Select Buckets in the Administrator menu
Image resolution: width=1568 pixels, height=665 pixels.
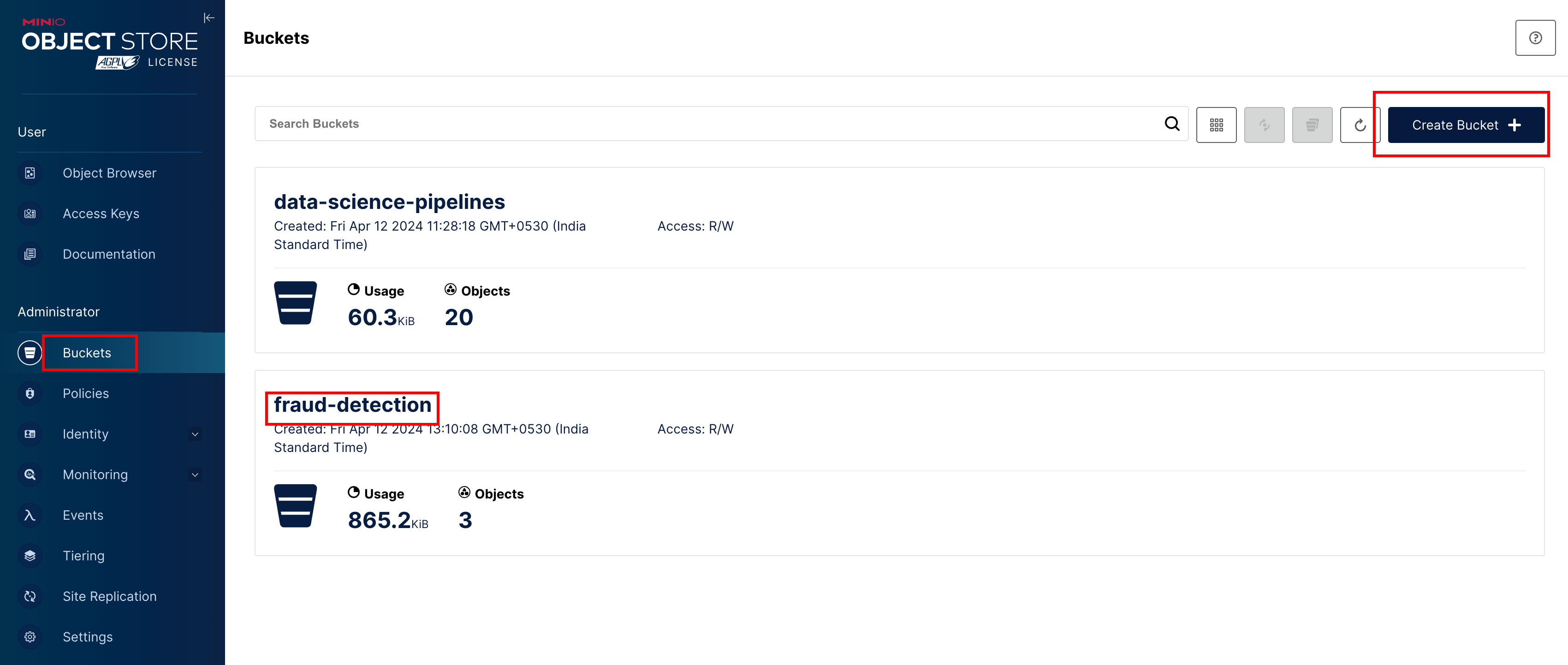tap(87, 353)
